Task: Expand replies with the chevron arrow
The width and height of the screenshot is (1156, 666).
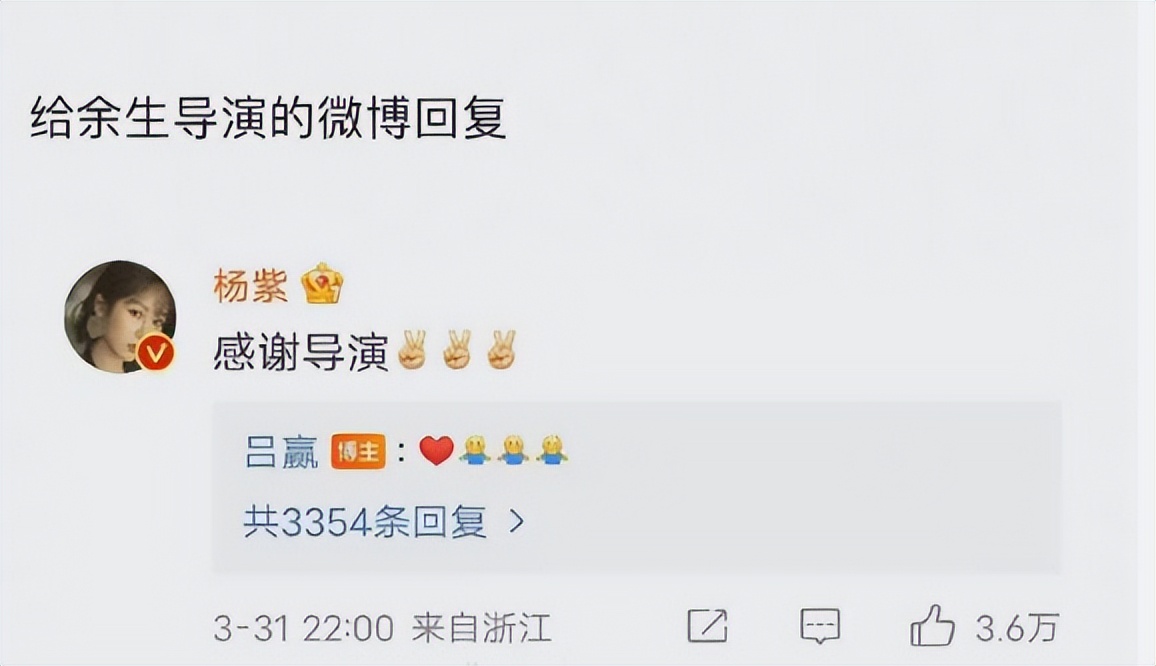Action: (x=518, y=522)
